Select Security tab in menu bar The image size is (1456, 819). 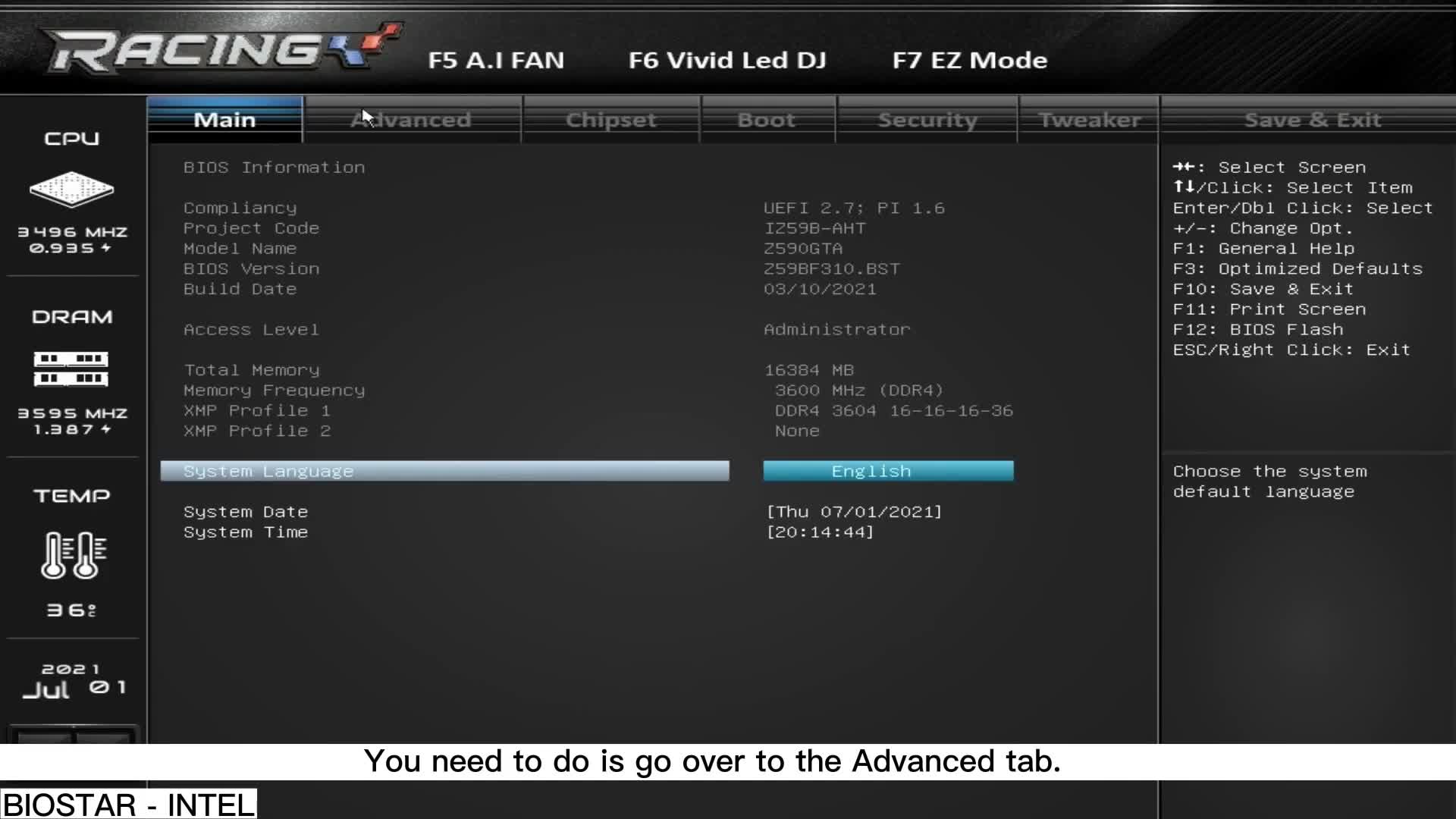point(927,119)
